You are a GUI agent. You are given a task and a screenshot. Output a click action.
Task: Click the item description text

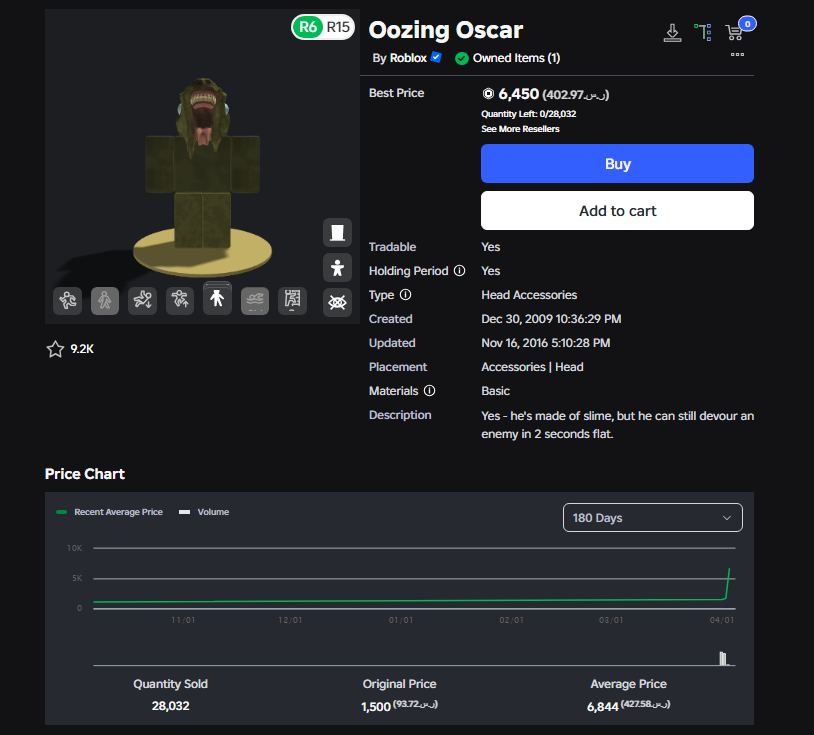tap(617, 425)
